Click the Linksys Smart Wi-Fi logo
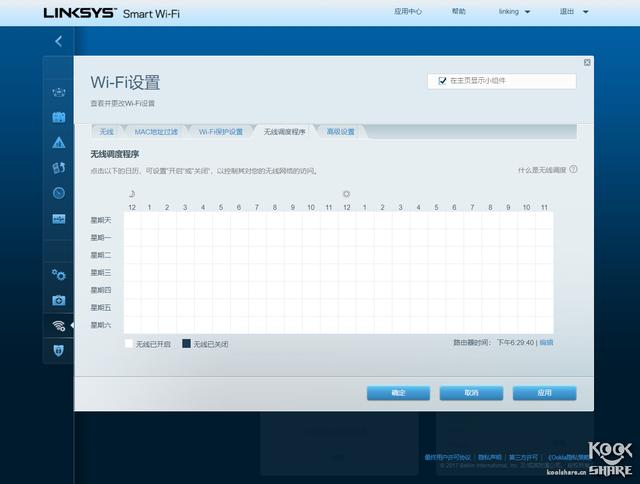Image resolution: width=640 pixels, height=484 pixels. click(111, 13)
